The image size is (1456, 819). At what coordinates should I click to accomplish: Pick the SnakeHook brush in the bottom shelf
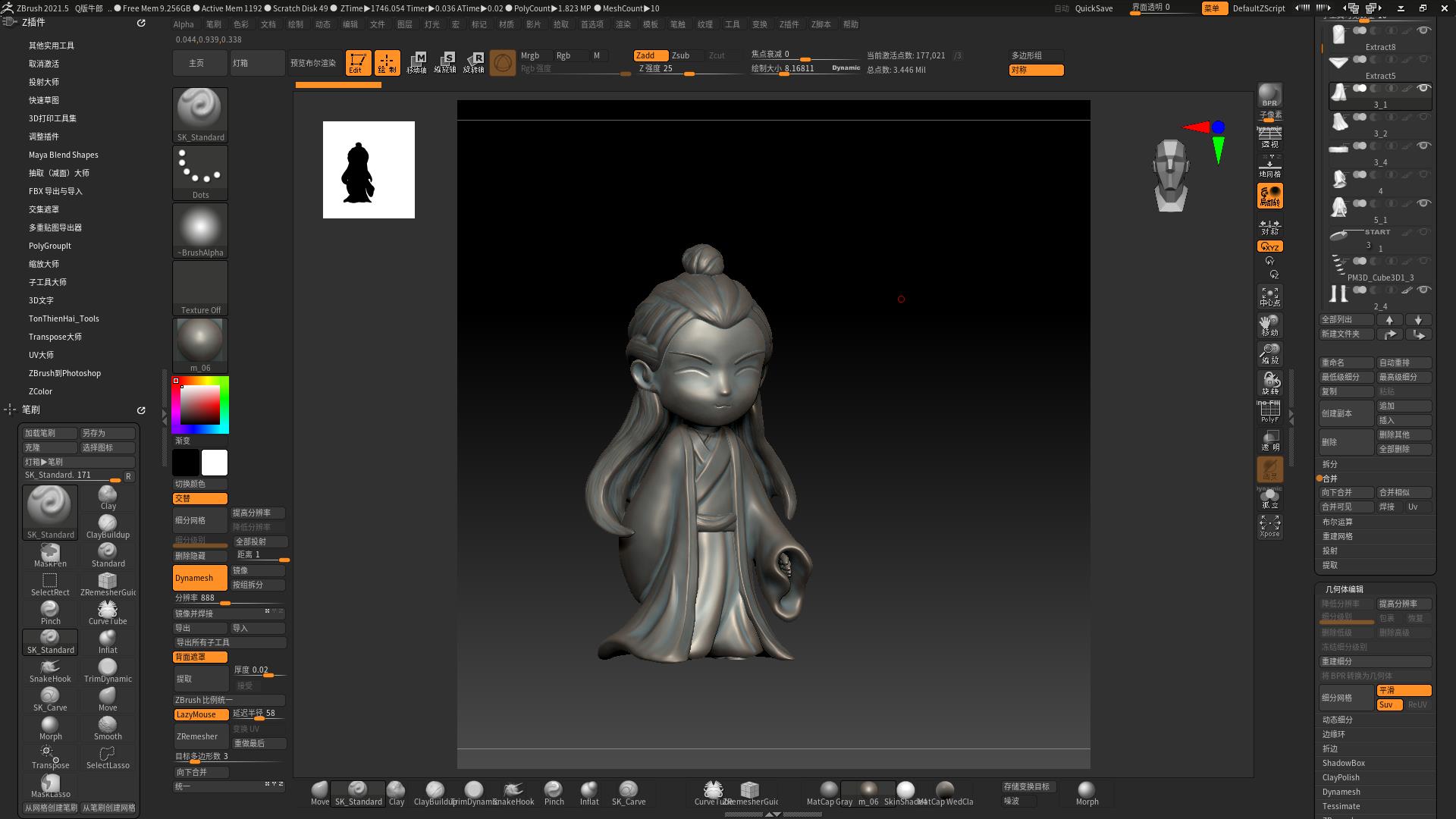point(513,790)
